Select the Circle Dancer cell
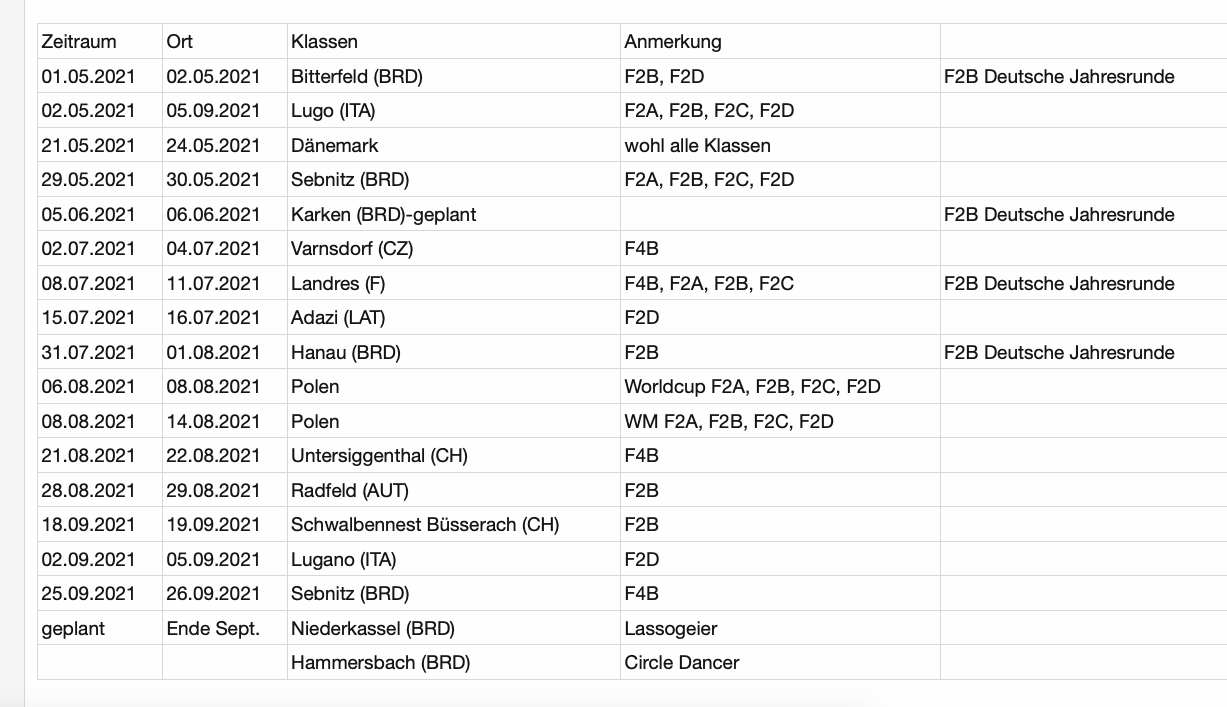The image size is (1227, 707). click(x=780, y=663)
